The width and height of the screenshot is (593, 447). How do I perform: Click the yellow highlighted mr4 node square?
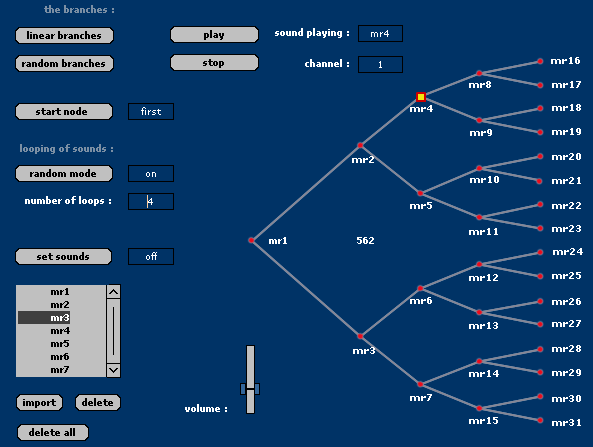click(421, 97)
